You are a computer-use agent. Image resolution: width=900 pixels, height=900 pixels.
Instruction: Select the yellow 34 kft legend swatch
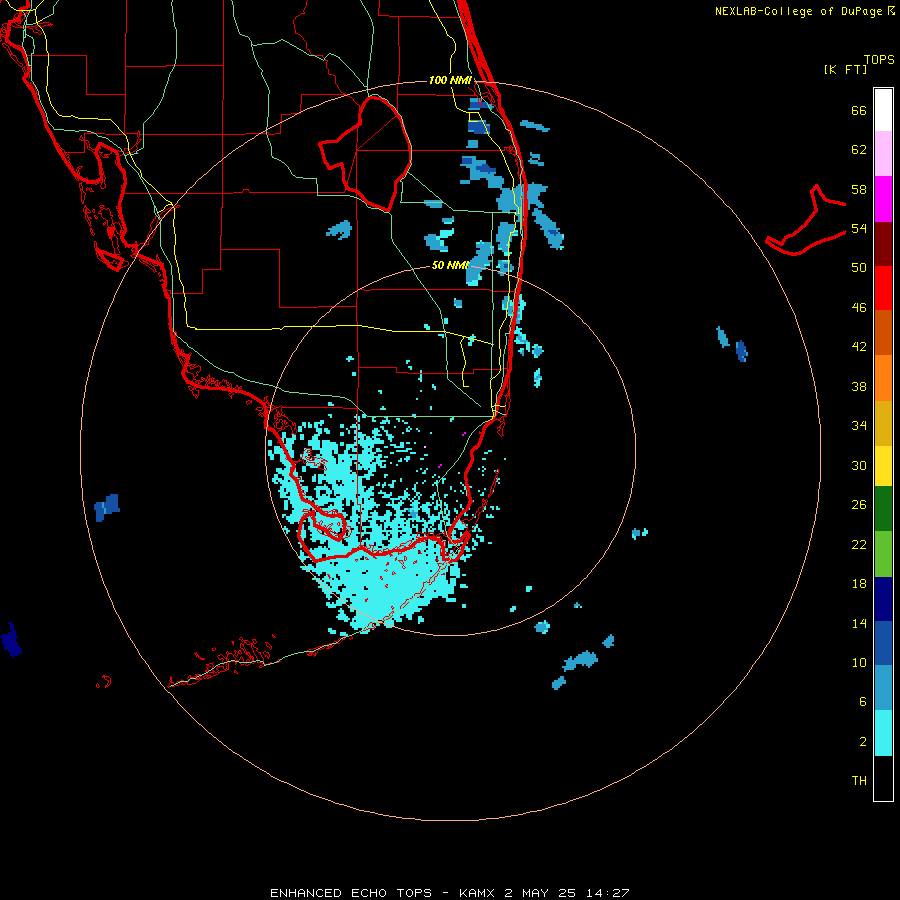[x=883, y=466]
